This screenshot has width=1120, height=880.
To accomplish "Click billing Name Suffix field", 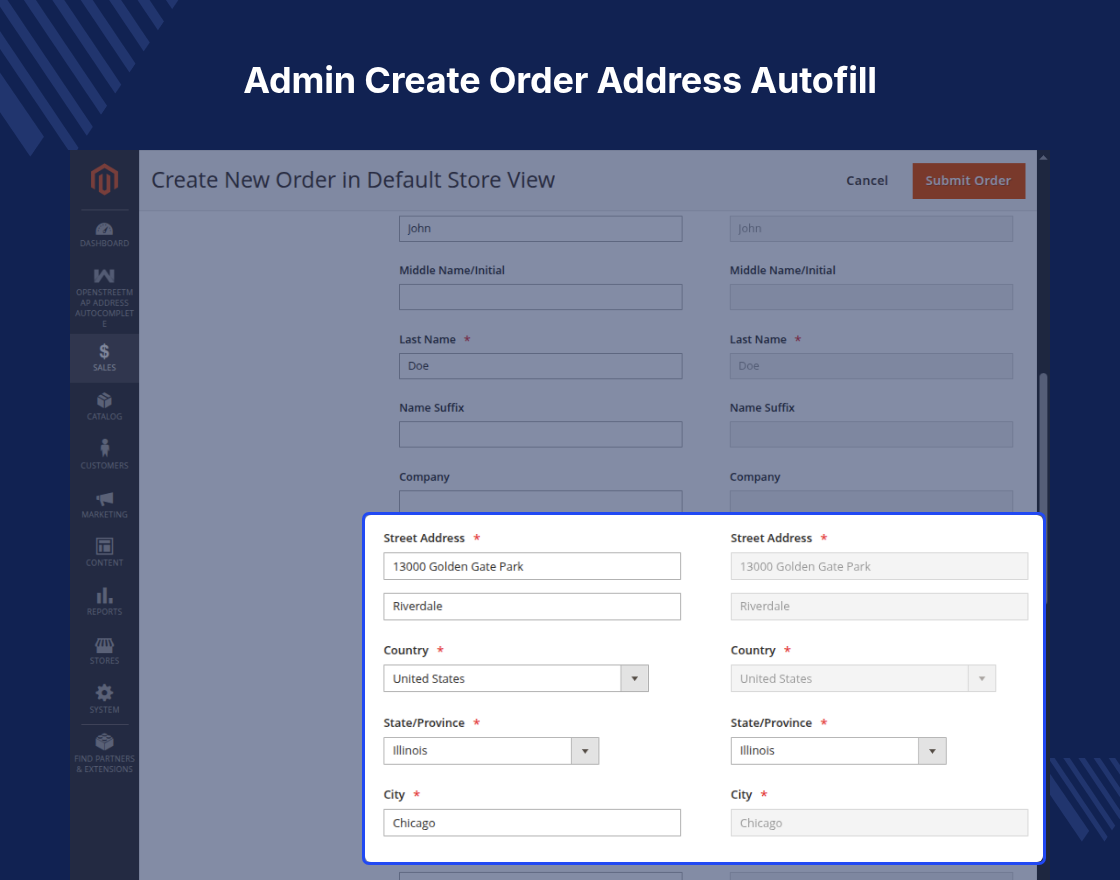I will coord(541,434).
